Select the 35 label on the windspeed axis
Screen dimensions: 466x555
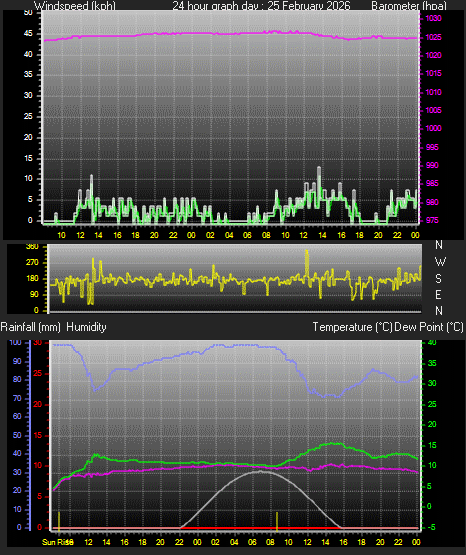point(28,74)
